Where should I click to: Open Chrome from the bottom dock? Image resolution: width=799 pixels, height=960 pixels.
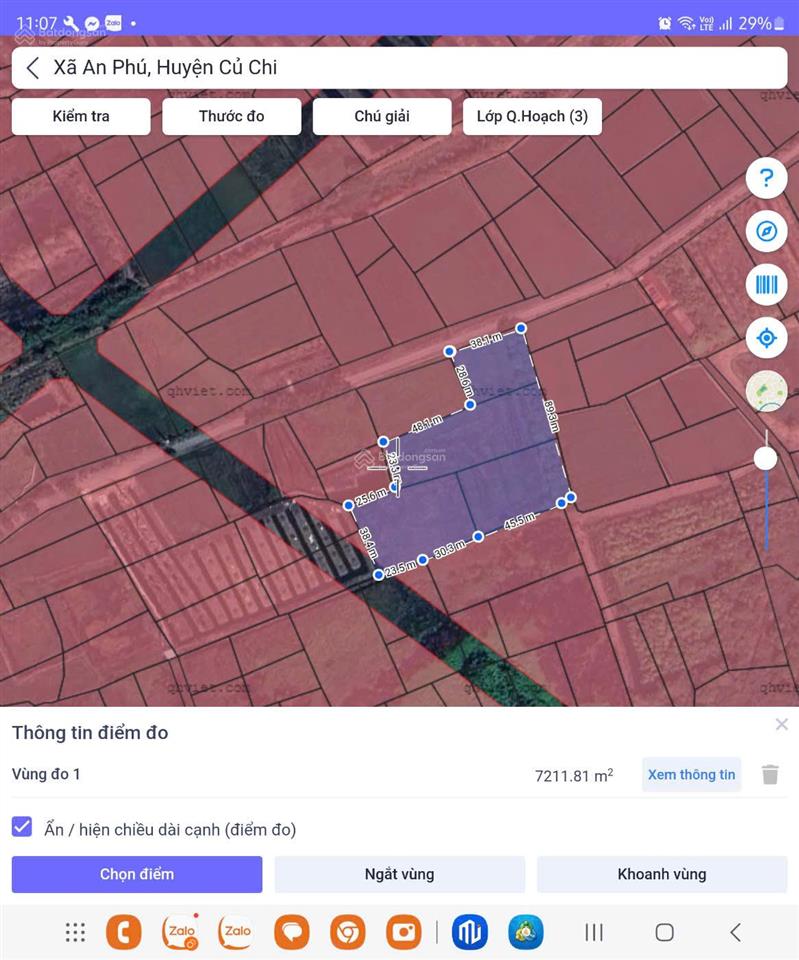pos(348,932)
